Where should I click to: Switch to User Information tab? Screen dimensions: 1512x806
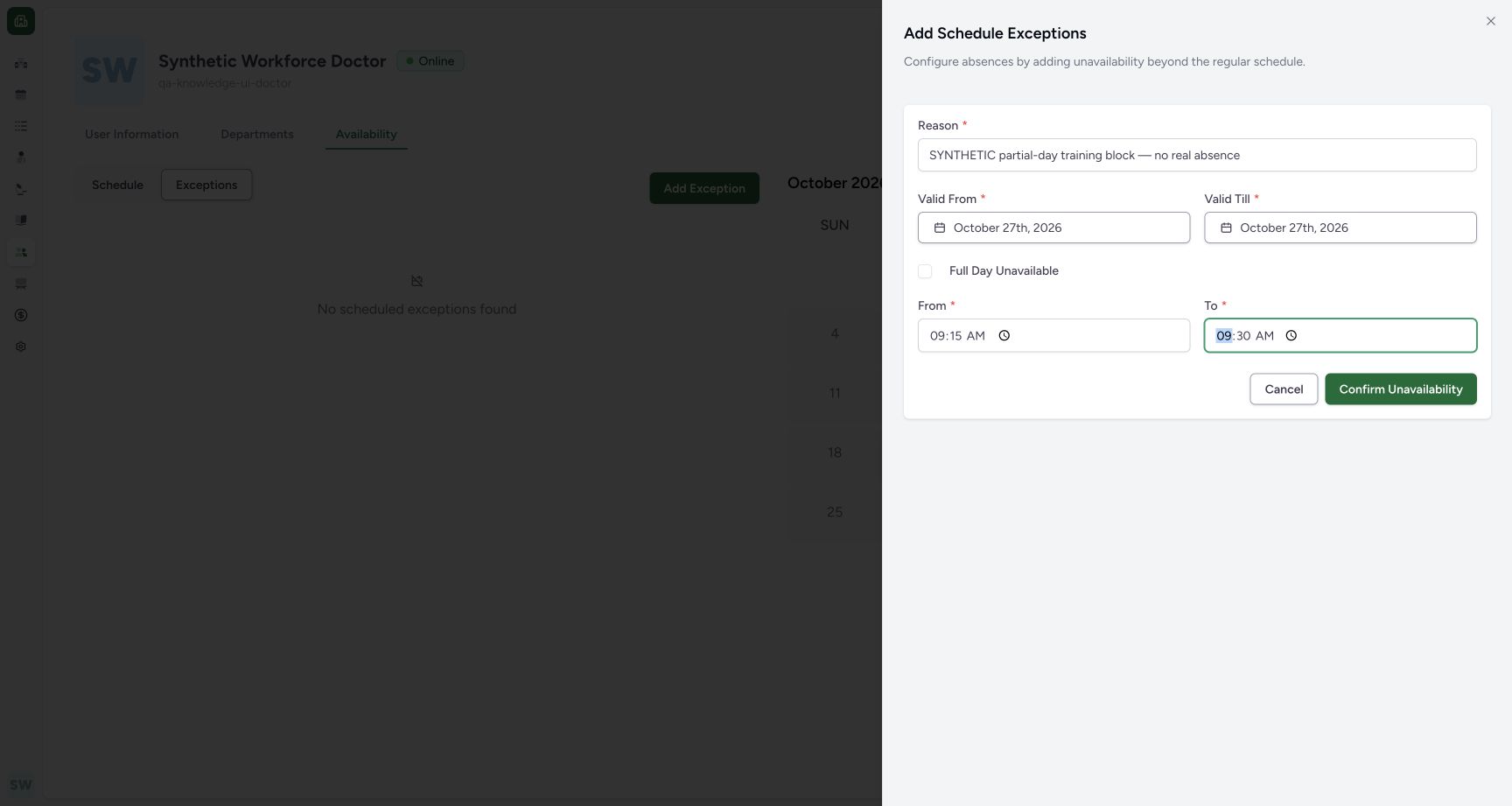132,134
